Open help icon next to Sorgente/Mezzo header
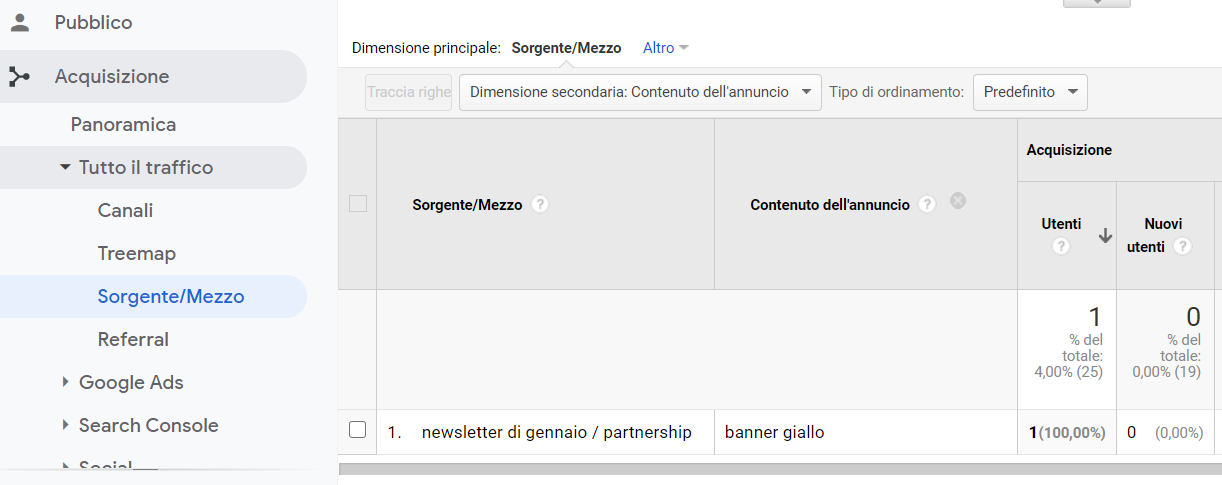Screen dimensions: 1222x485 (x=540, y=204)
